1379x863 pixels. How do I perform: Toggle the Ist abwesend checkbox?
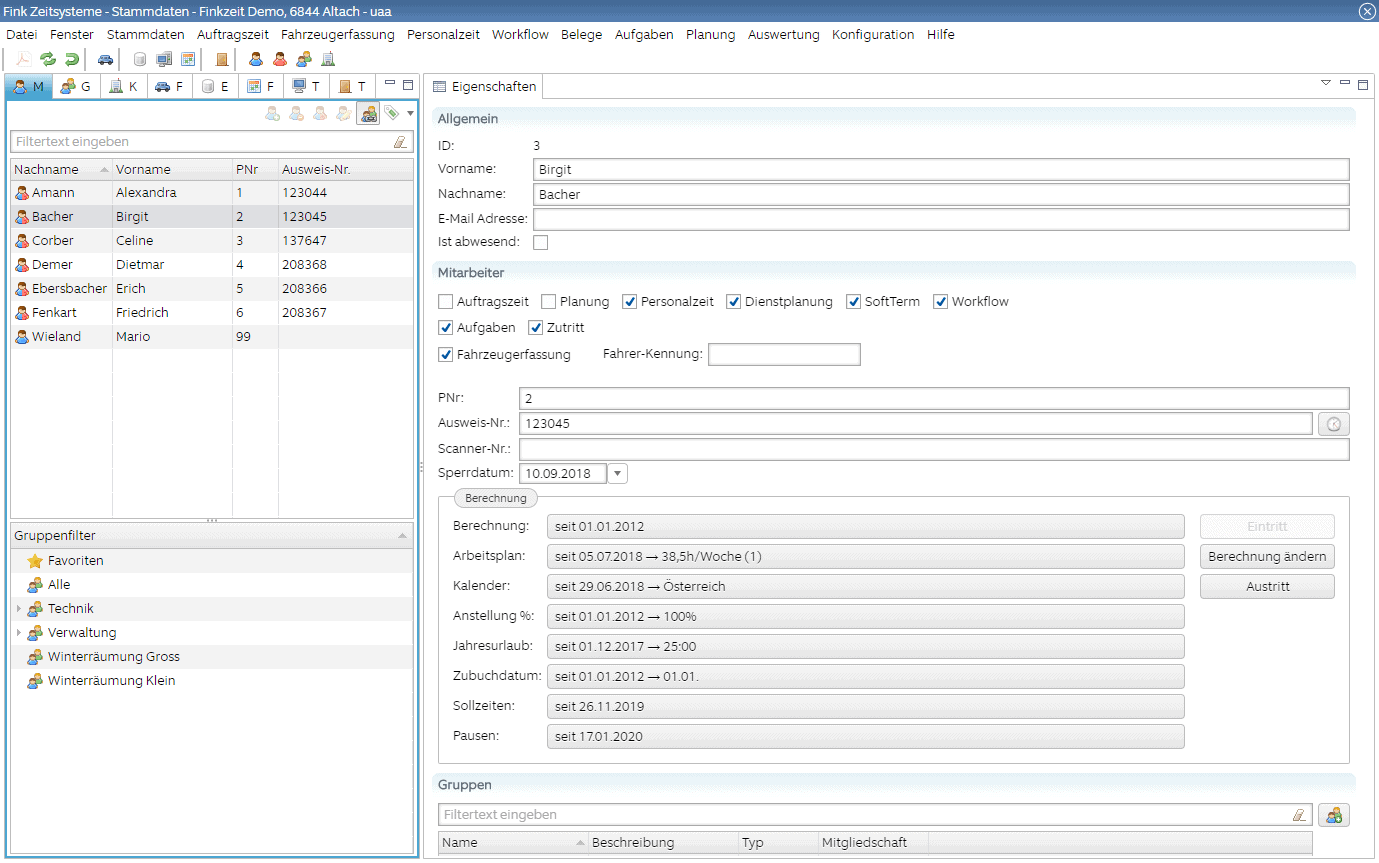point(541,242)
